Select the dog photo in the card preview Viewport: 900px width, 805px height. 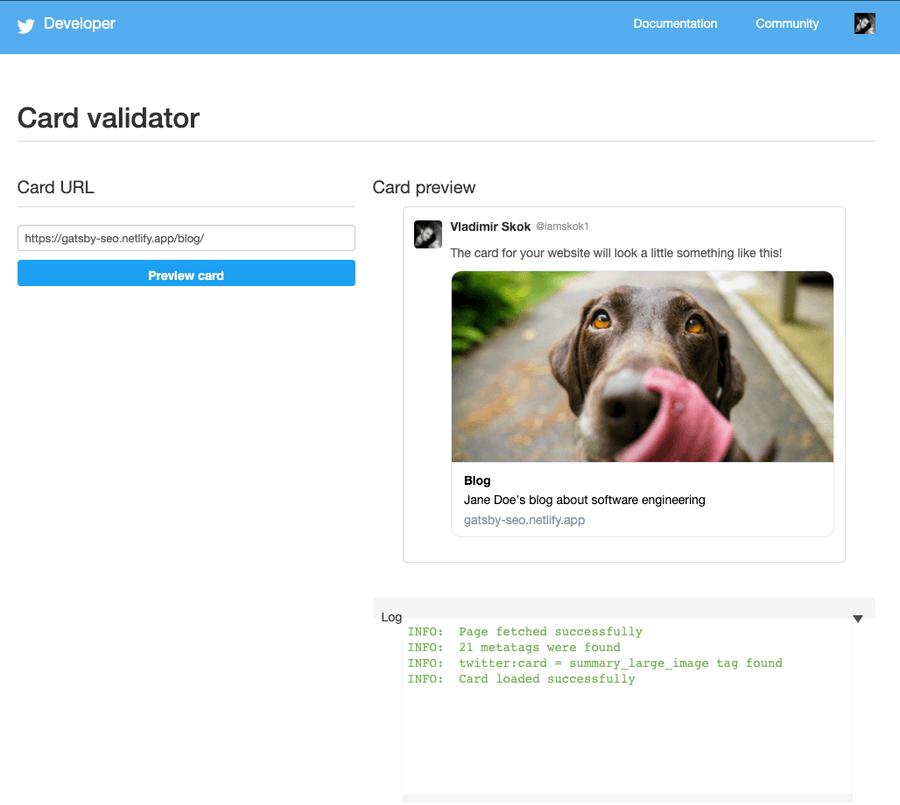point(641,366)
